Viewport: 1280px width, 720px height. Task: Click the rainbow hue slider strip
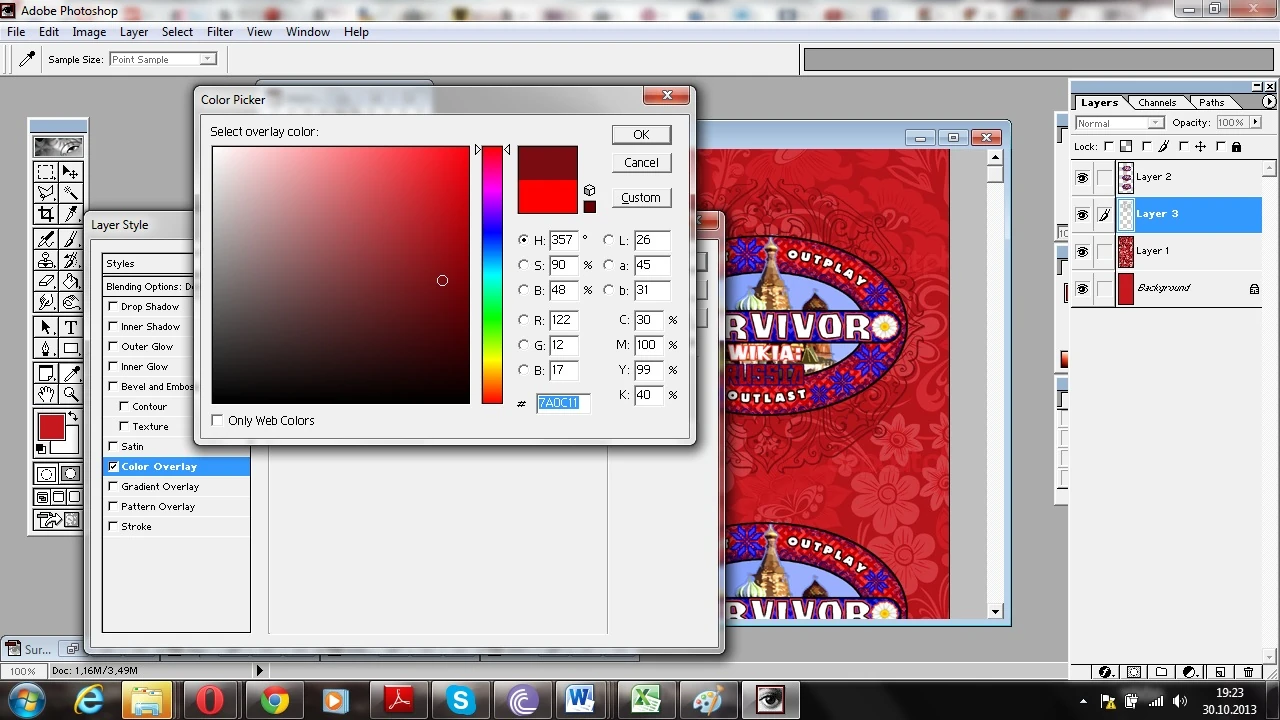(x=492, y=275)
